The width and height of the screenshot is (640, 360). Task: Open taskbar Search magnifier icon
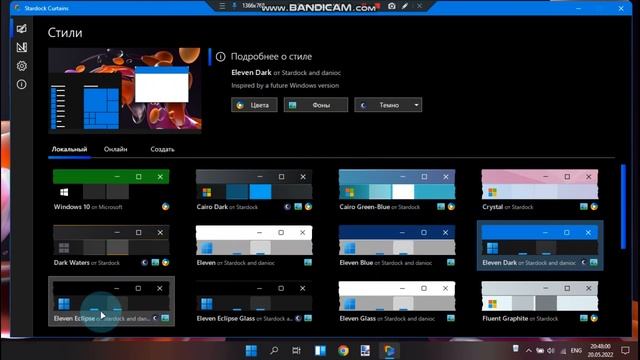point(274,350)
